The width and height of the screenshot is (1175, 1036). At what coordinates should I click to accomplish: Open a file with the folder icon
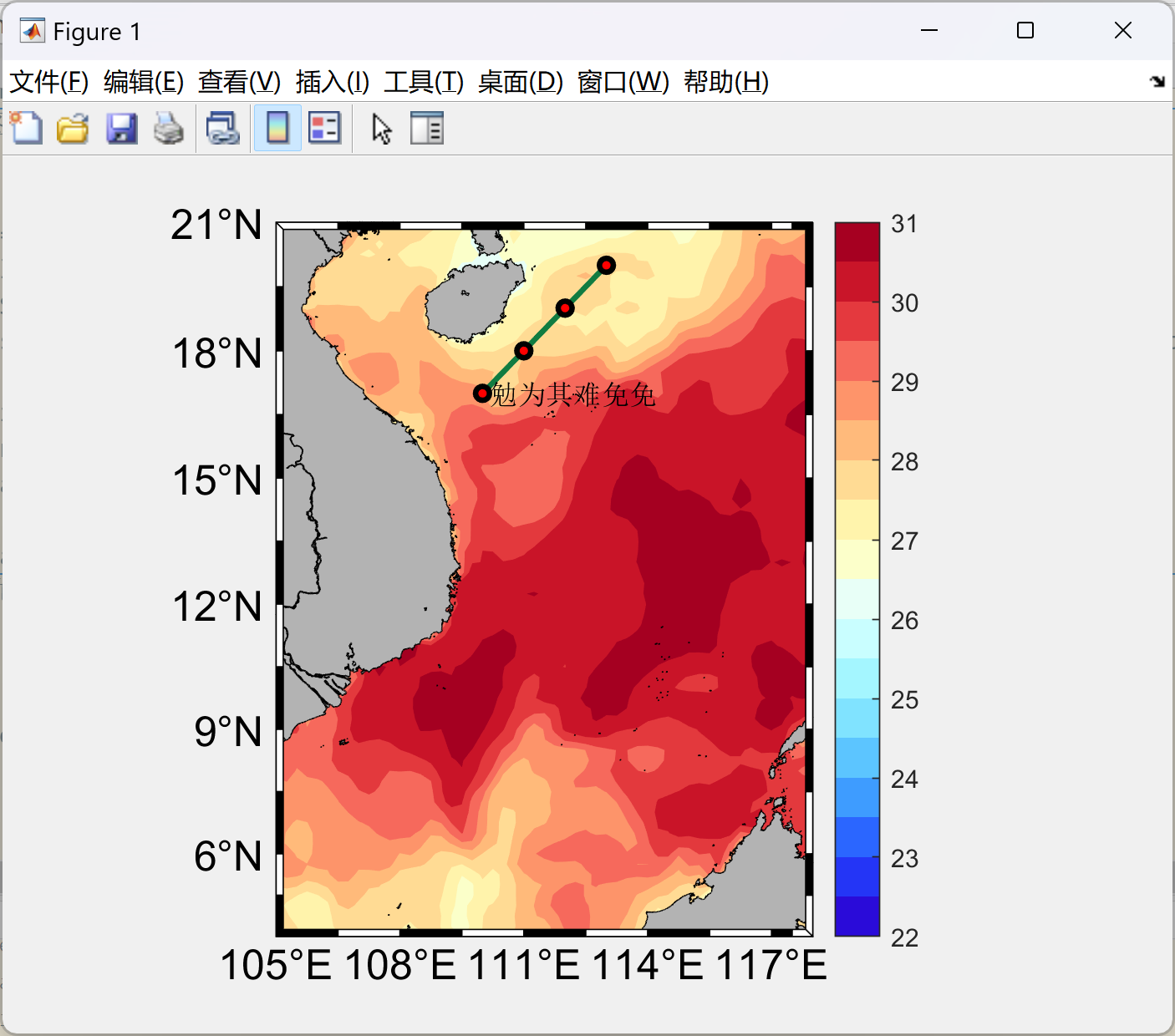(74, 129)
